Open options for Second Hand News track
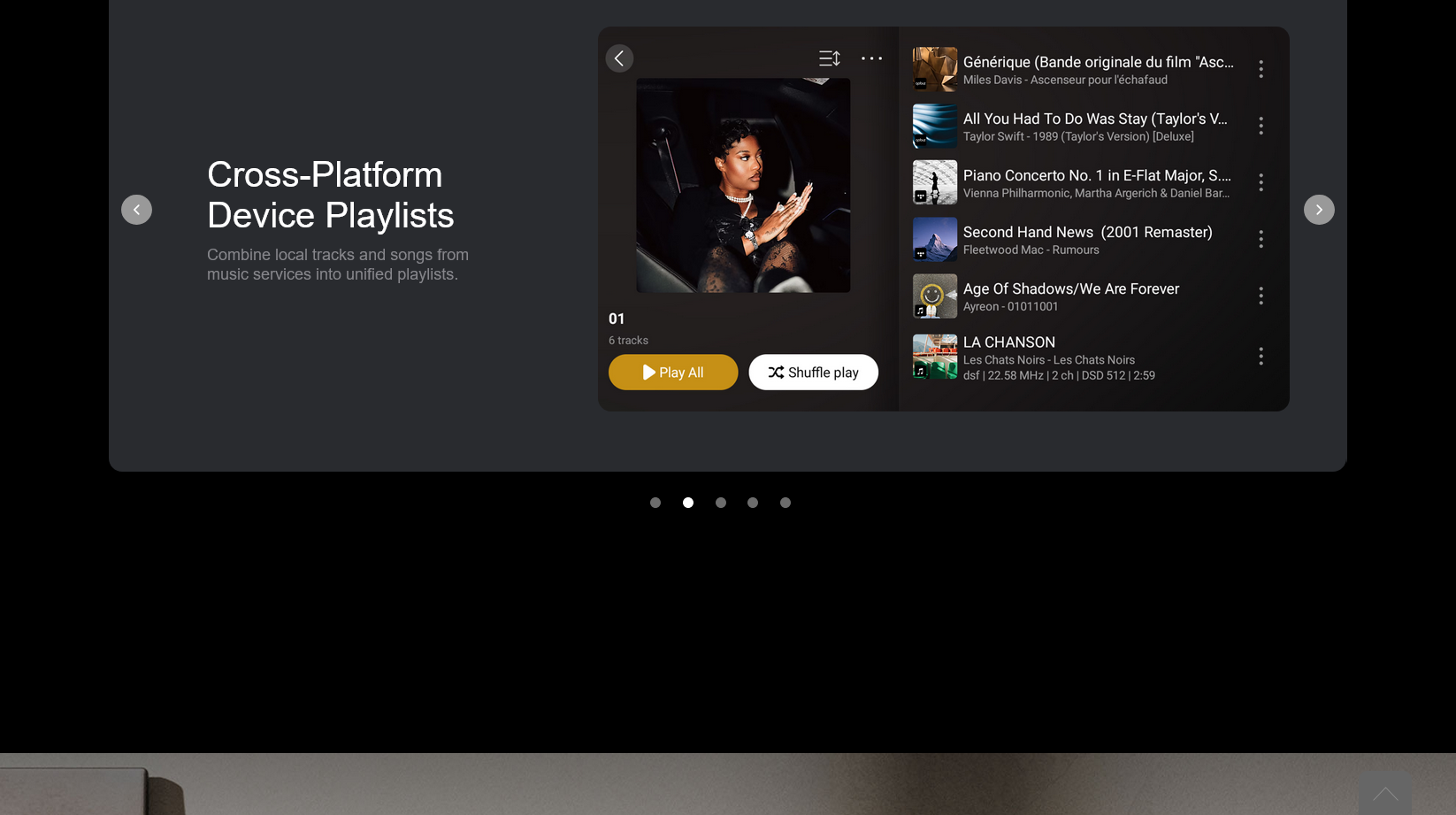This screenshot has height=815, width=1456. 1261,239
